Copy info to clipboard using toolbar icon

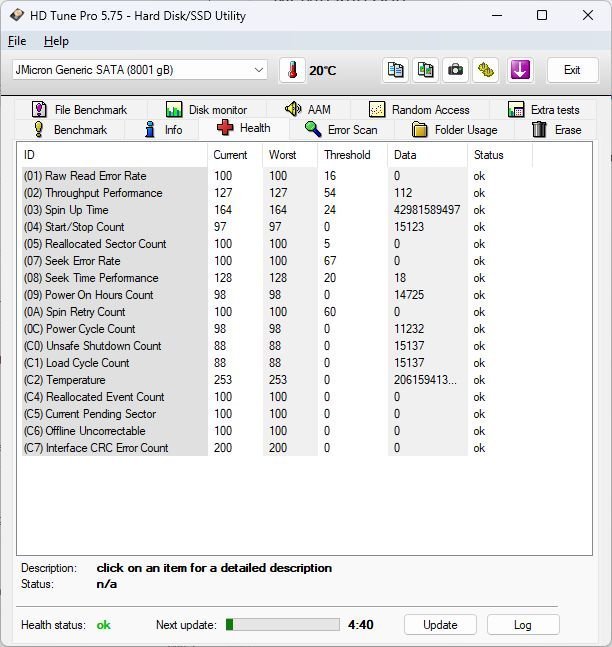[x=395, y=70]
